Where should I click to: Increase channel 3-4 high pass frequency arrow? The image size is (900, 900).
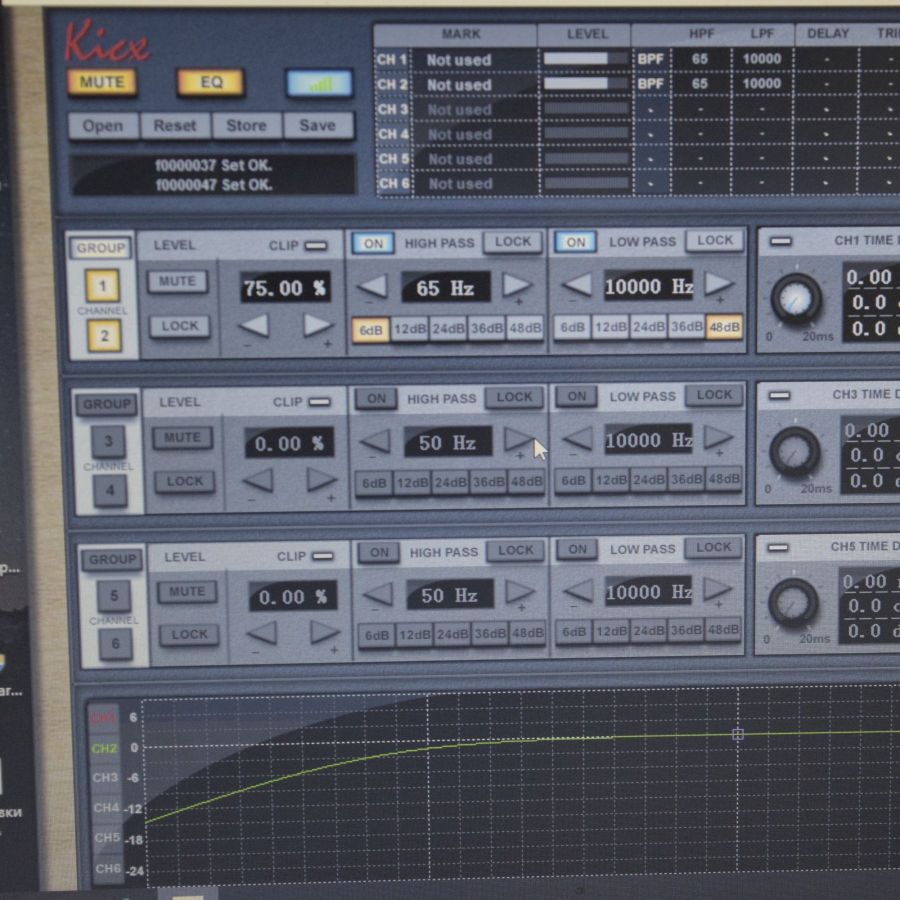tap(518, 439)
